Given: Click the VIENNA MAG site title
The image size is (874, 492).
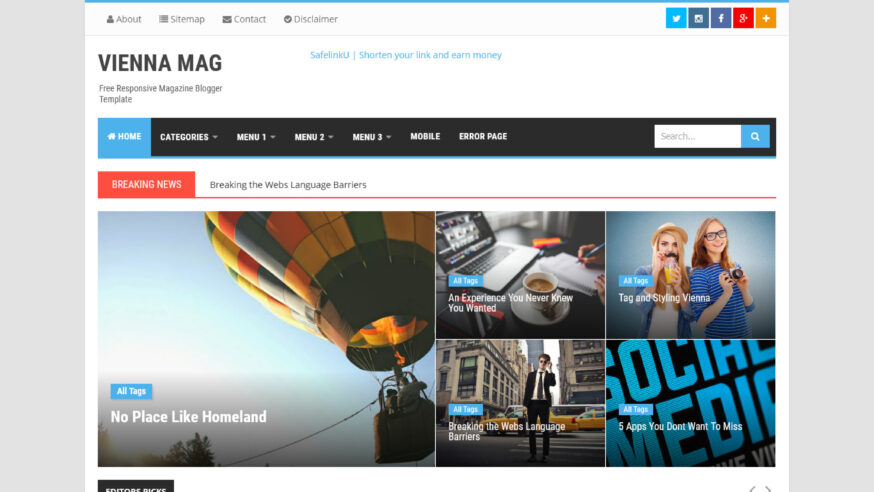Looking at the screenshot, I should click(x=160, y=63).
